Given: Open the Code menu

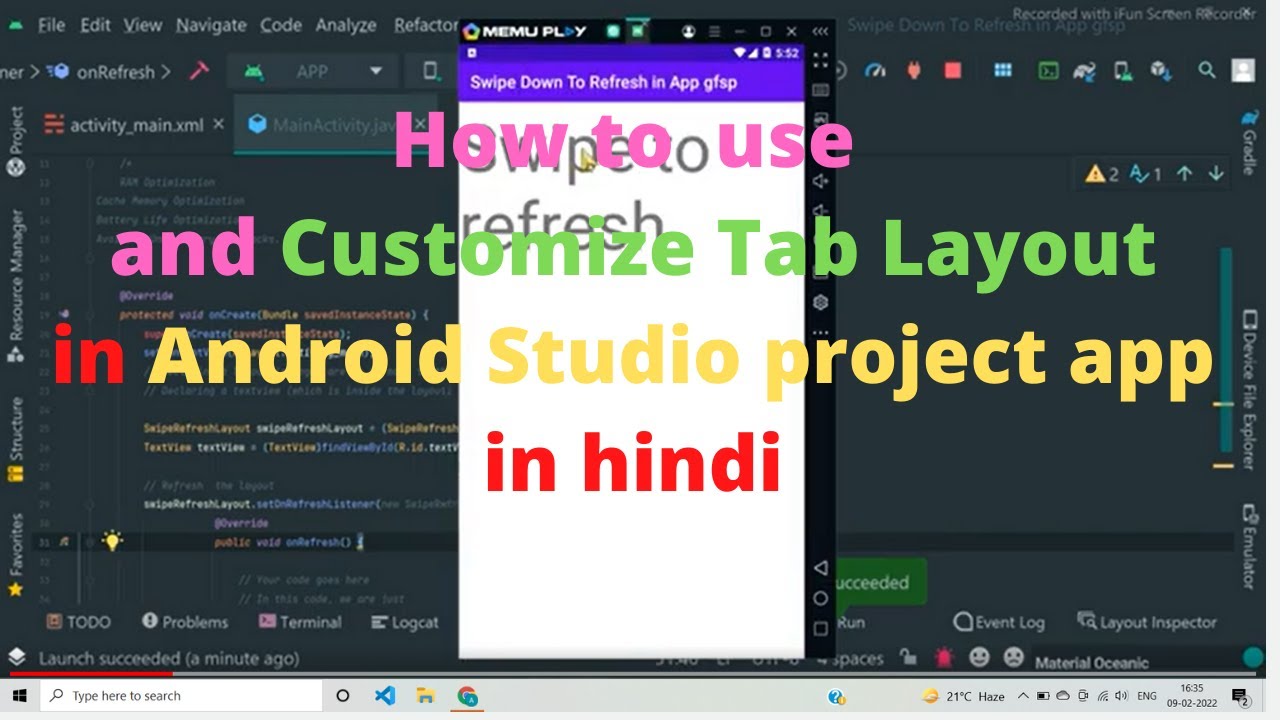Looking at the screenshot, I should coord(282,25).
